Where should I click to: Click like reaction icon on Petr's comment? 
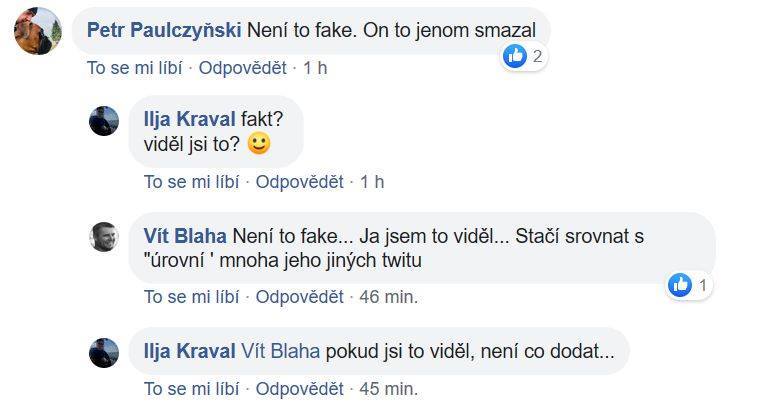tap(516, 56)
